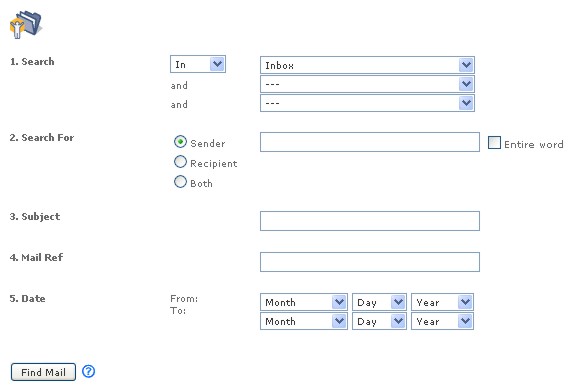The image size is (574, 391).
Task: Open the From date Year dropdown
Action: tap(442, 302)
